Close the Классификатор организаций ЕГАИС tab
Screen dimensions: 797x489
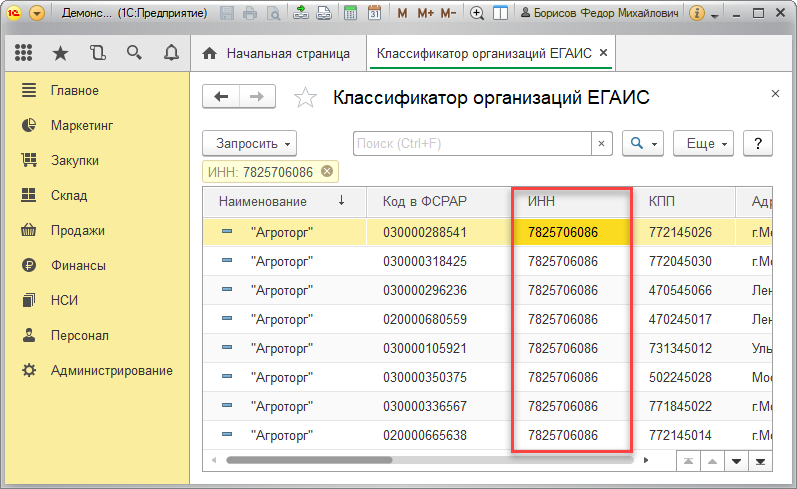[603, 52]
